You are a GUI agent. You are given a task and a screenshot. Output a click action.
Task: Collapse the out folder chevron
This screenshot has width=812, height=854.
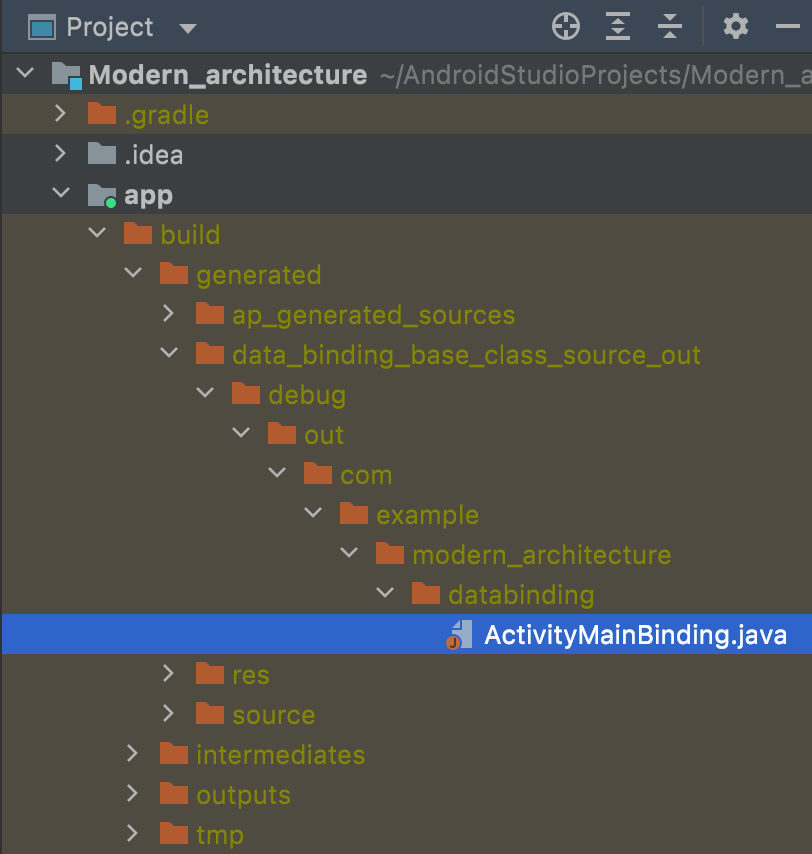(x=241, y=432)
